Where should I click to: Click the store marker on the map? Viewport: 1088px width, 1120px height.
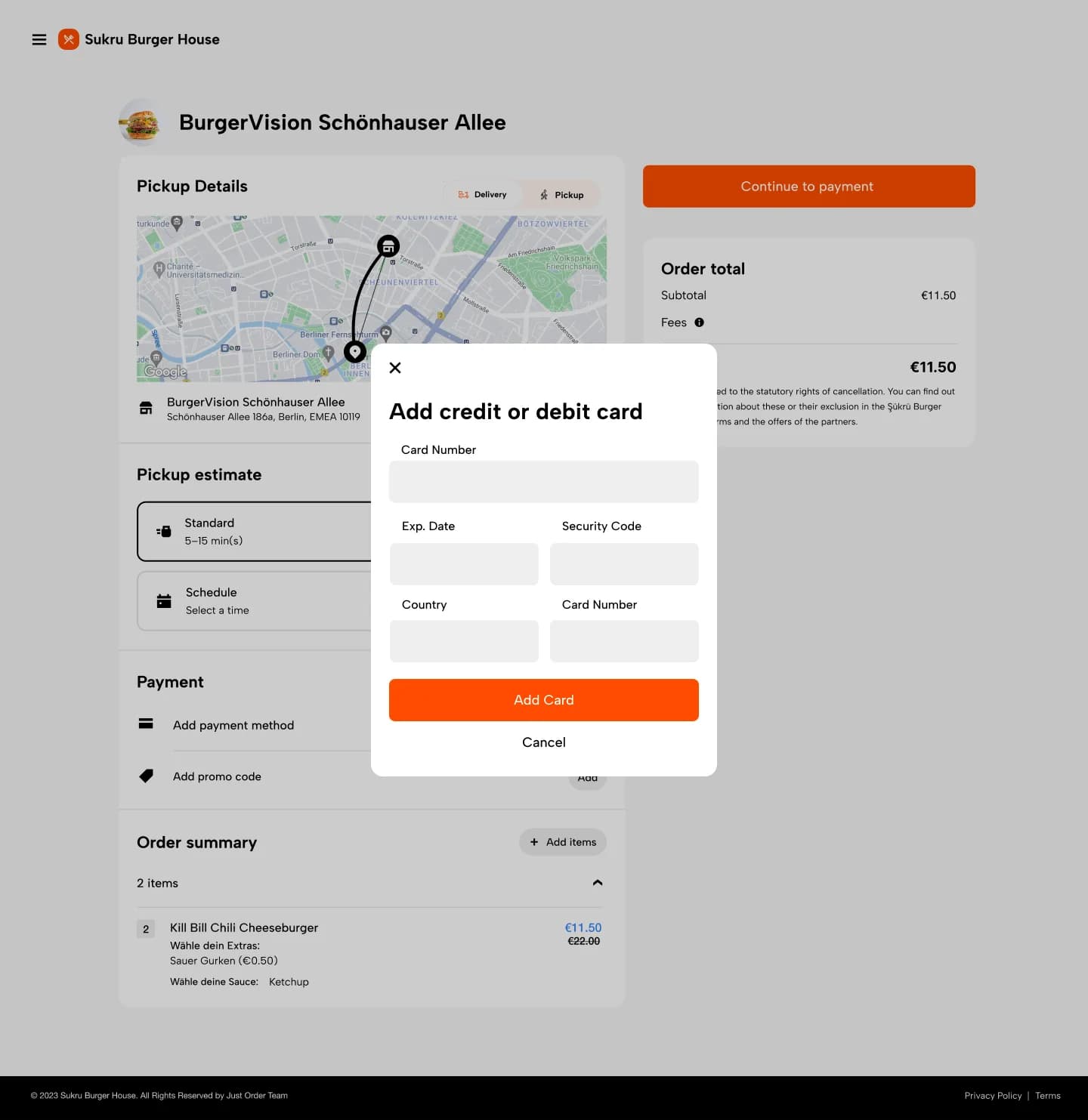[x=388, y=245]
